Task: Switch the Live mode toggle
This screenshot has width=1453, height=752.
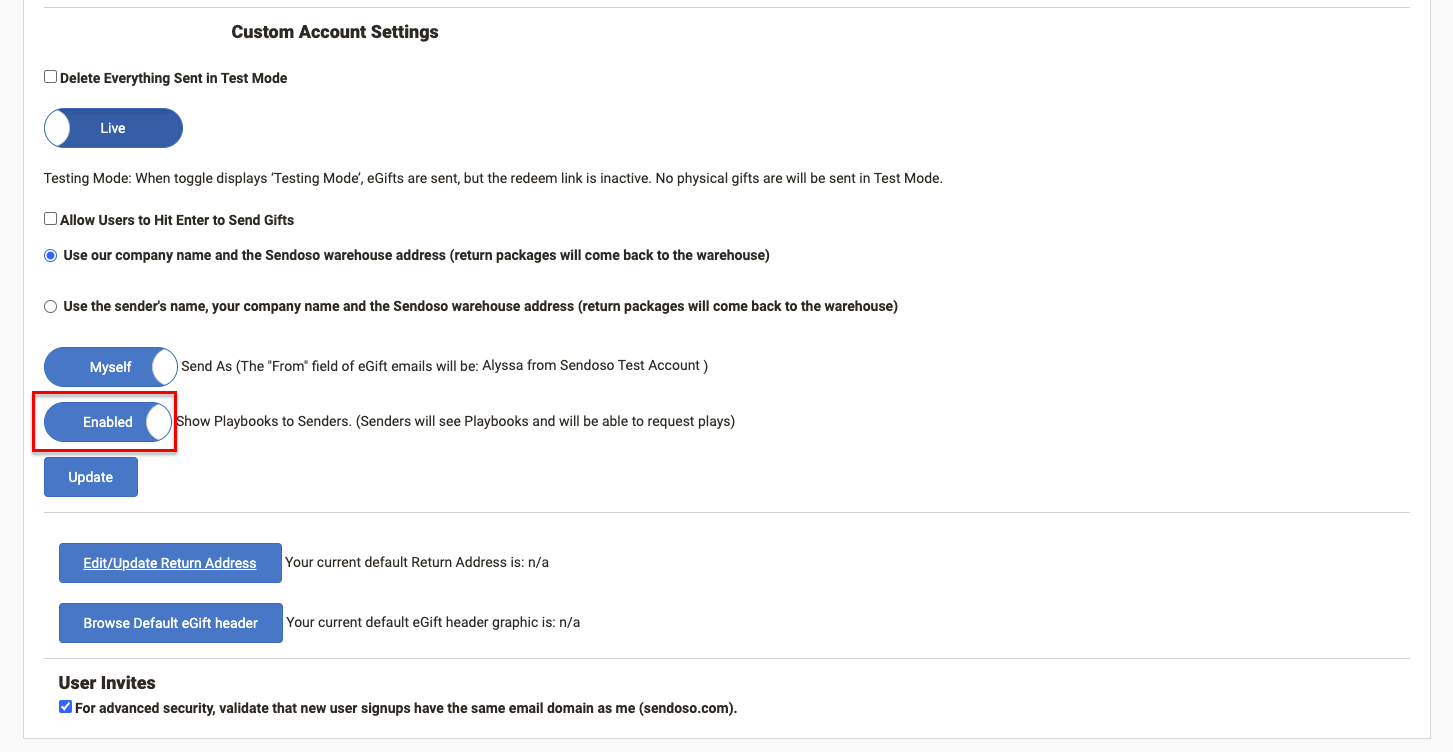Action: click(113, 128)
